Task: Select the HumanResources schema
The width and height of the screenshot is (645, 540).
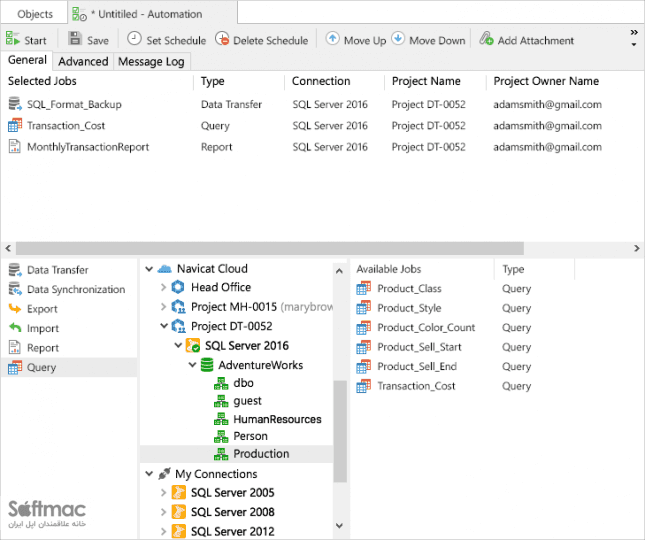Action: [277, 419]
